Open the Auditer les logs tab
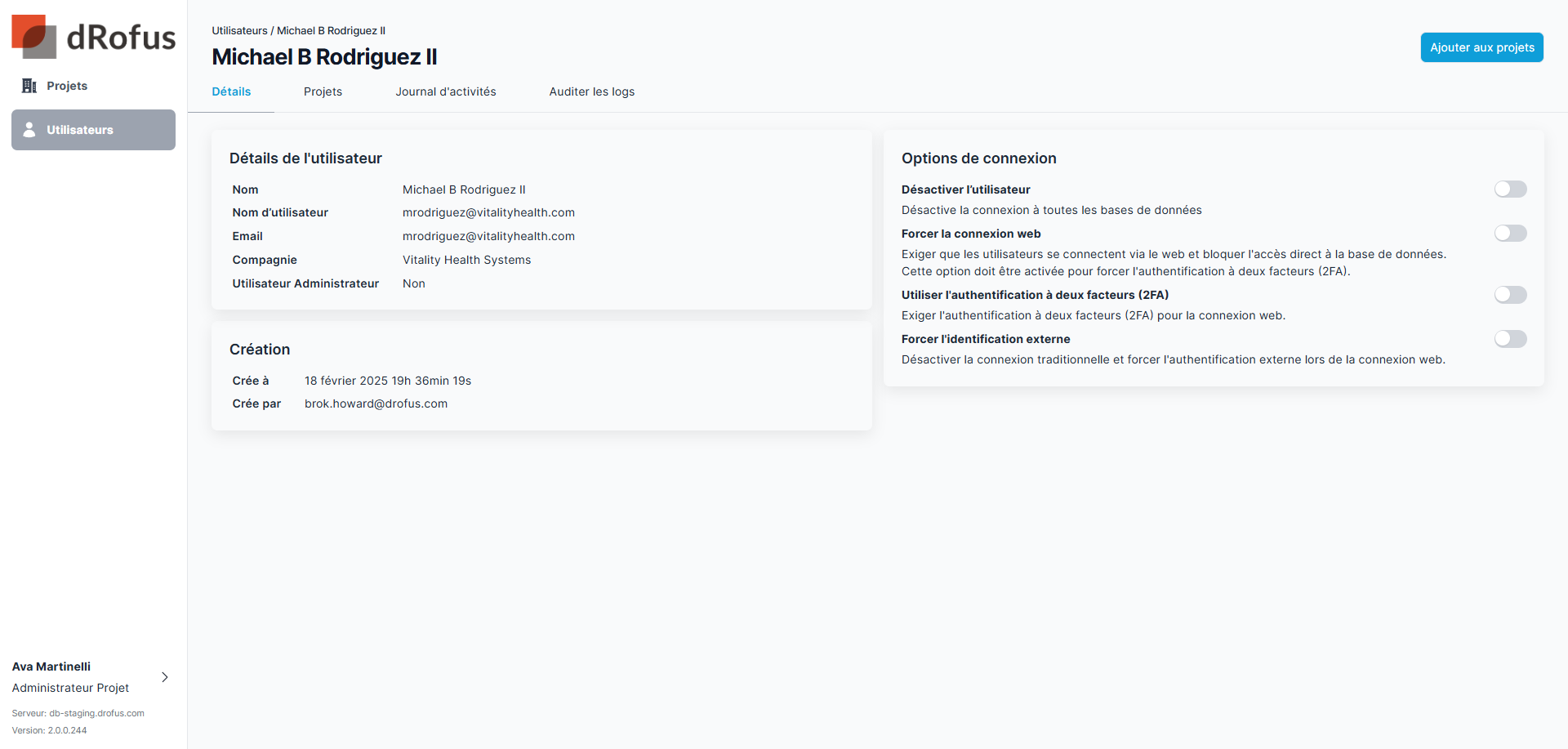The image size is (1568, 749). coord(591,91)
